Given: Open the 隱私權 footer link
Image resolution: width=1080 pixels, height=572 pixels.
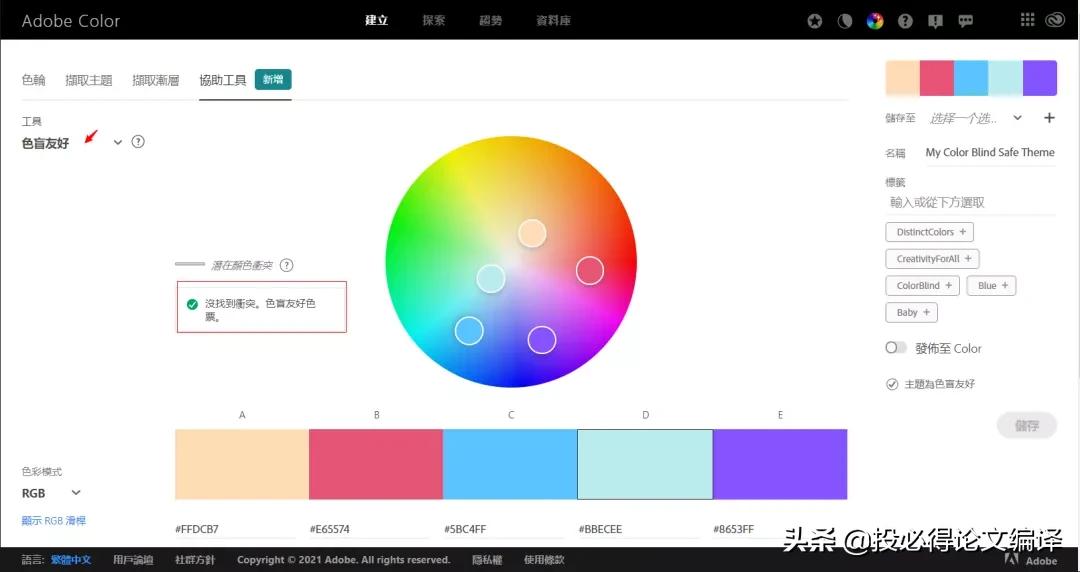Looking at the screenshot, I should pos(487,560).
